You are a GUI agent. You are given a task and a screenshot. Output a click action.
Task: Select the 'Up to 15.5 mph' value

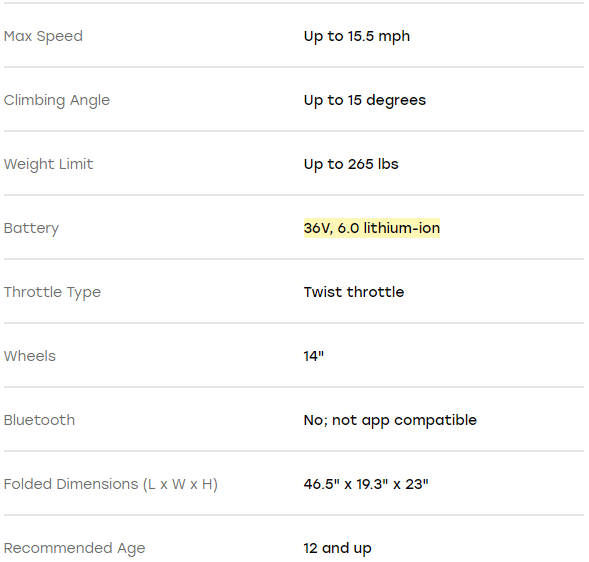click(356, 36)
